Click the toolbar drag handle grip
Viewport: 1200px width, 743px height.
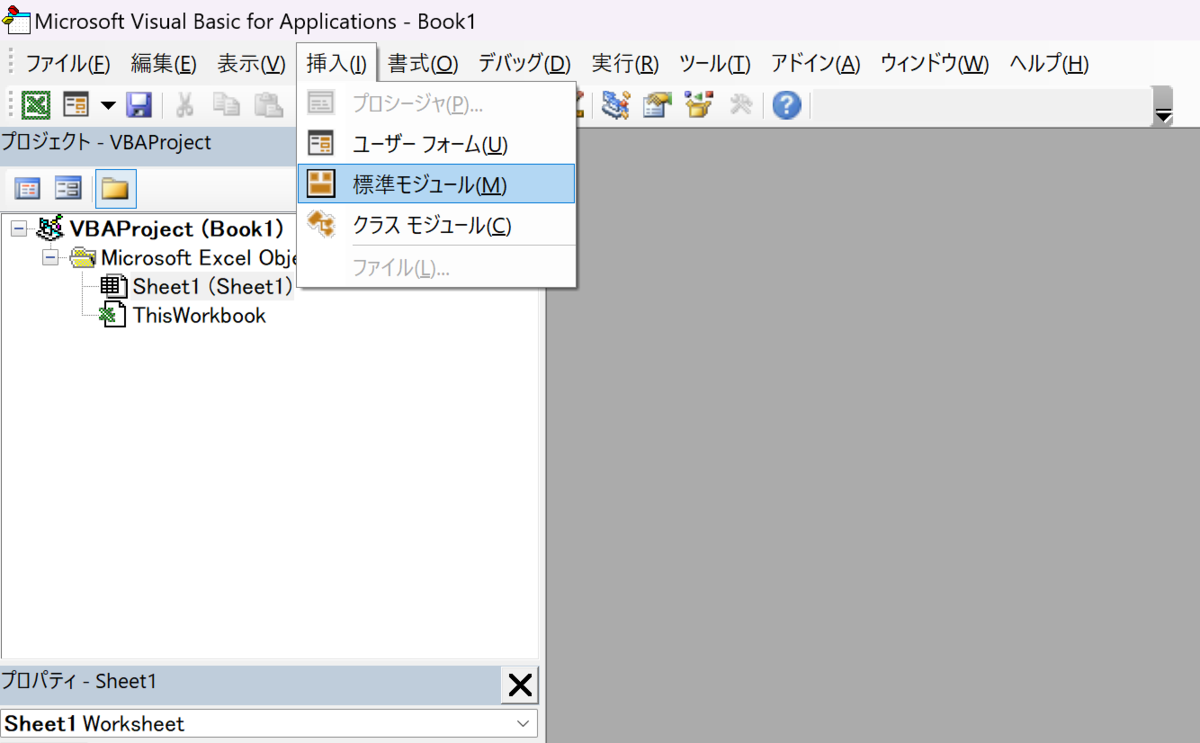[x=11, y=105]
